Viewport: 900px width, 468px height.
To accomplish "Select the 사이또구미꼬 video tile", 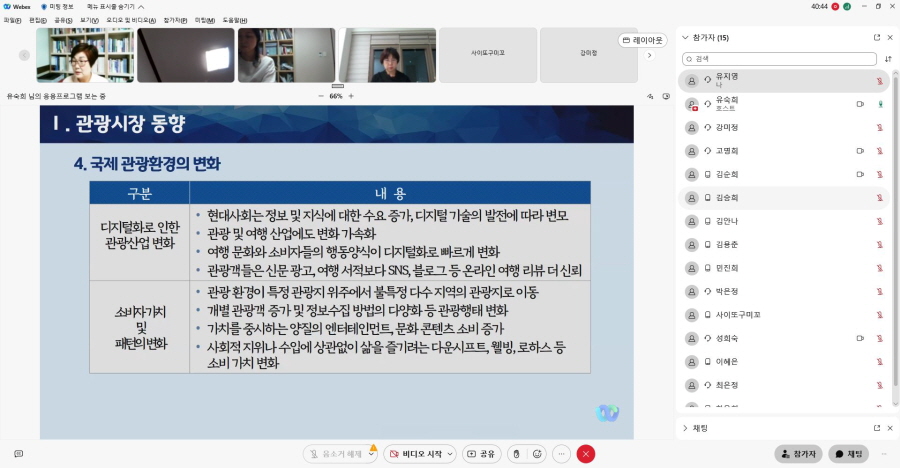I will tap(488, 55).
